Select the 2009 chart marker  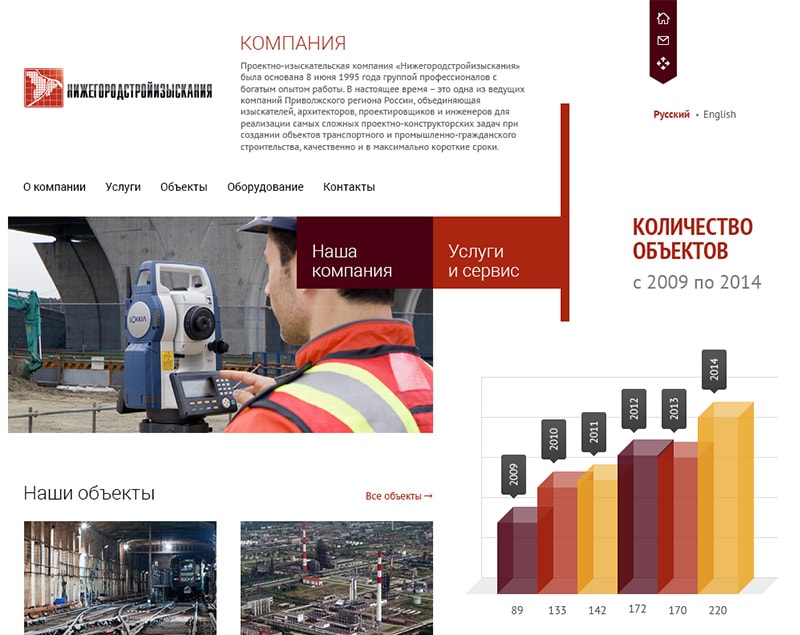514,474
